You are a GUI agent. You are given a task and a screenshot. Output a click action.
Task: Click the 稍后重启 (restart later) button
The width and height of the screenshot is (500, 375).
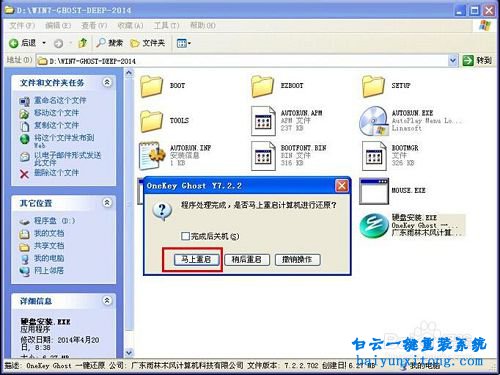tap(247, 260)
